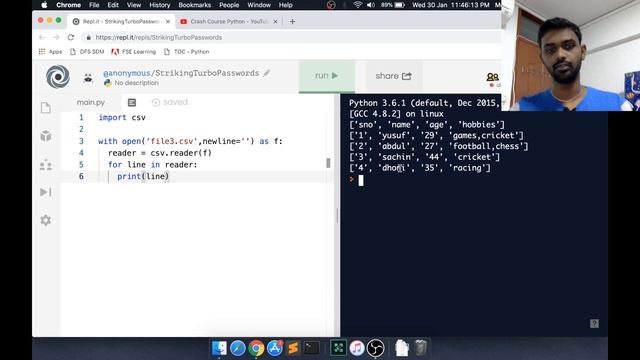Click the @anonymous username link
Image resolution: width=640 pixels, height=360 pixels.
pyautogui.click(x=127, y=73)
